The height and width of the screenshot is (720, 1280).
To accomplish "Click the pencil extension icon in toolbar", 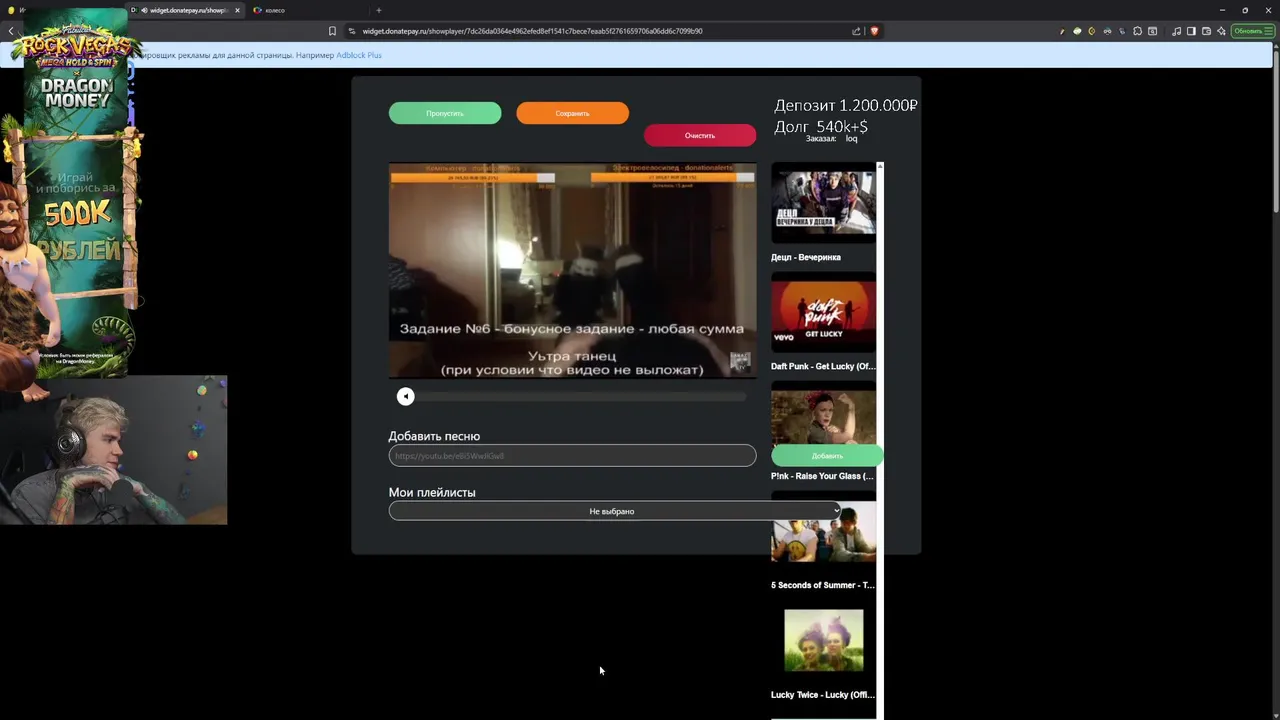I will (x=1062, y=31).
